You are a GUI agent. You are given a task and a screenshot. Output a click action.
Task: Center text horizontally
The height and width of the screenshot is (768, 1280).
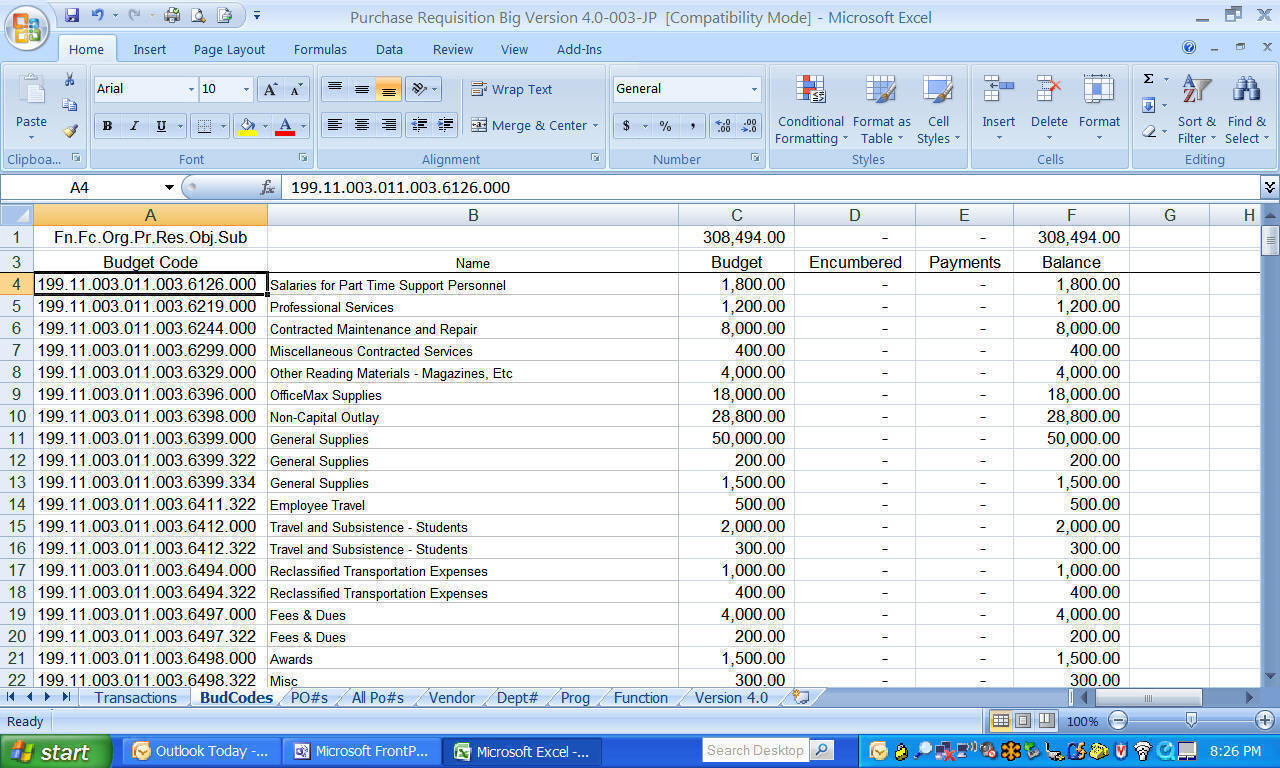(x=362, y=125)
